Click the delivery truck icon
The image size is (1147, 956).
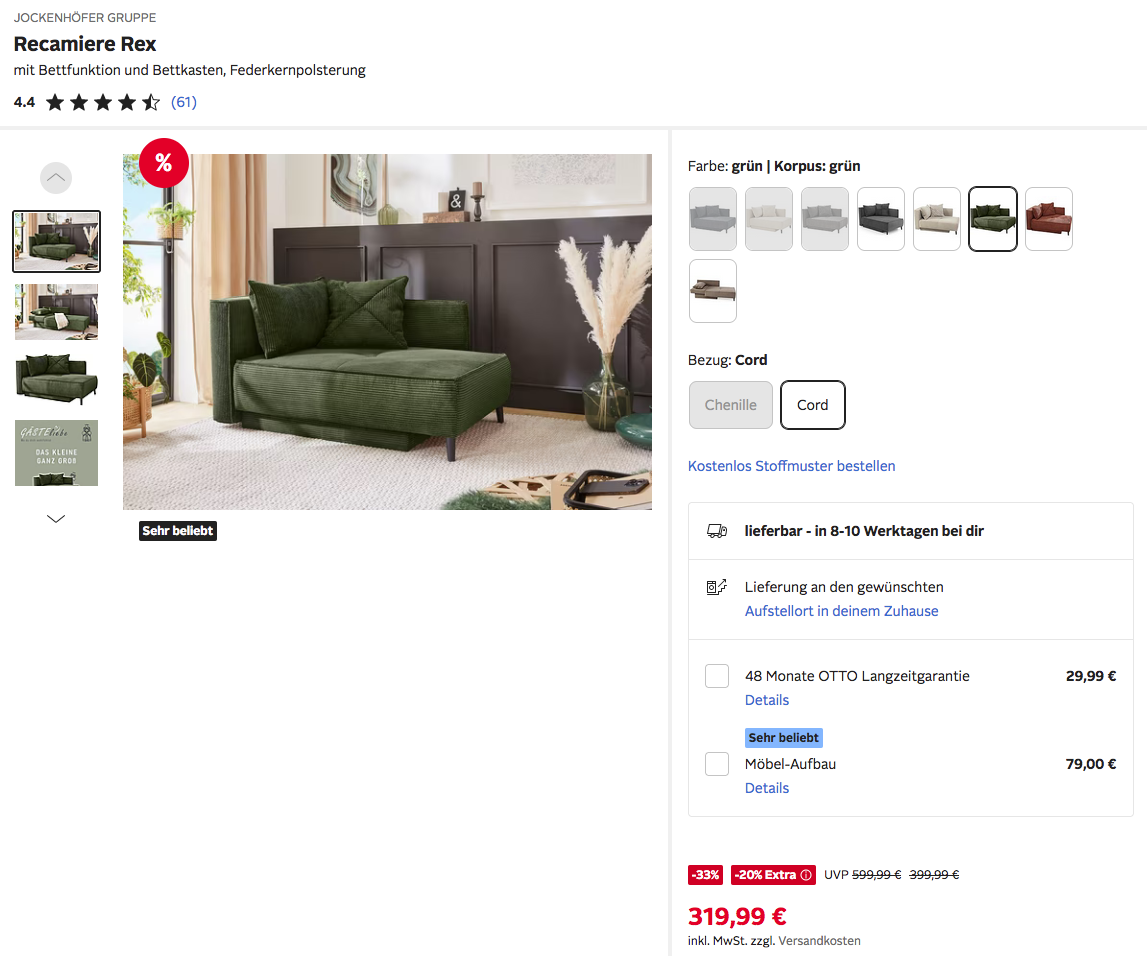click(x=717, y=531)
